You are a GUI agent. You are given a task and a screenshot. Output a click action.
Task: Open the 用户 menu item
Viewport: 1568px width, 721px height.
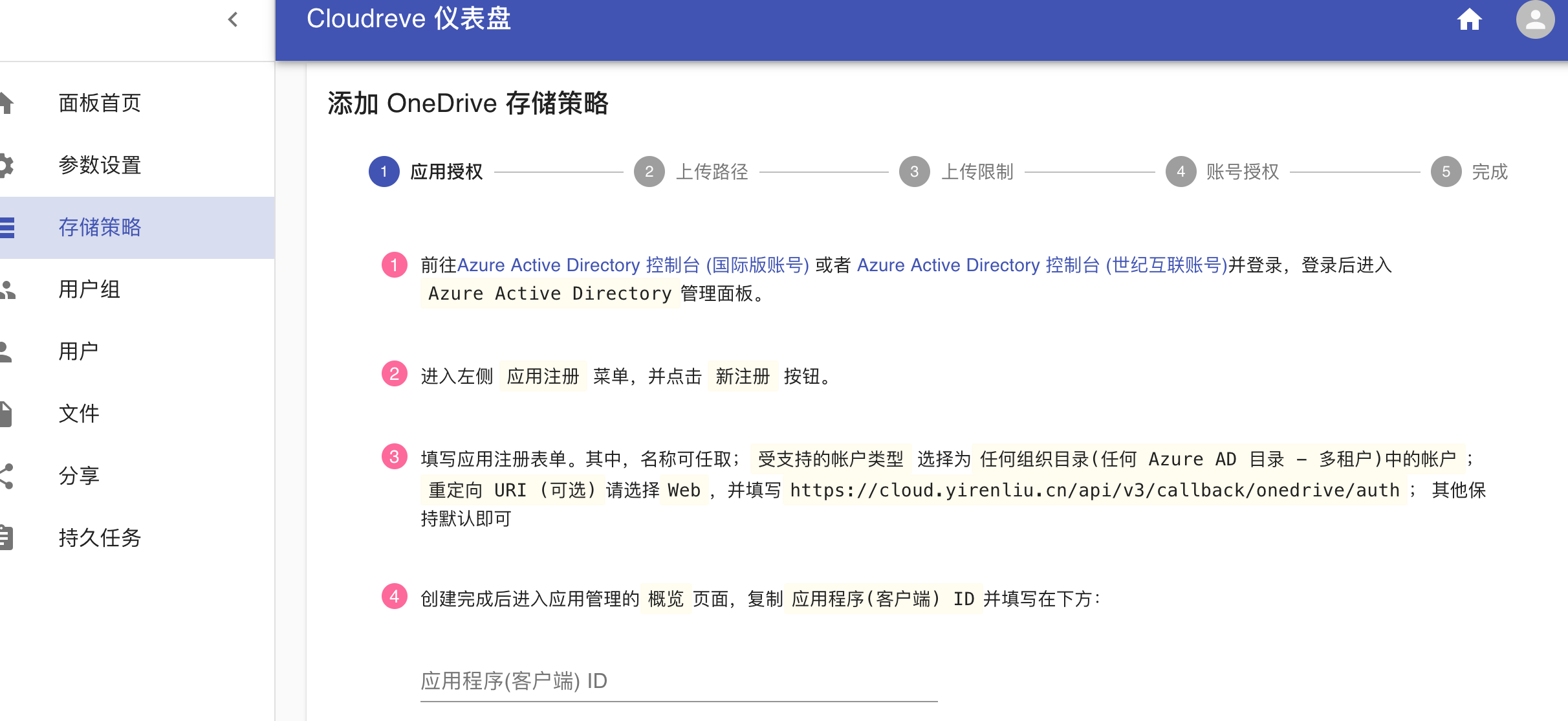pyautogui.click(x=78, y=351)
